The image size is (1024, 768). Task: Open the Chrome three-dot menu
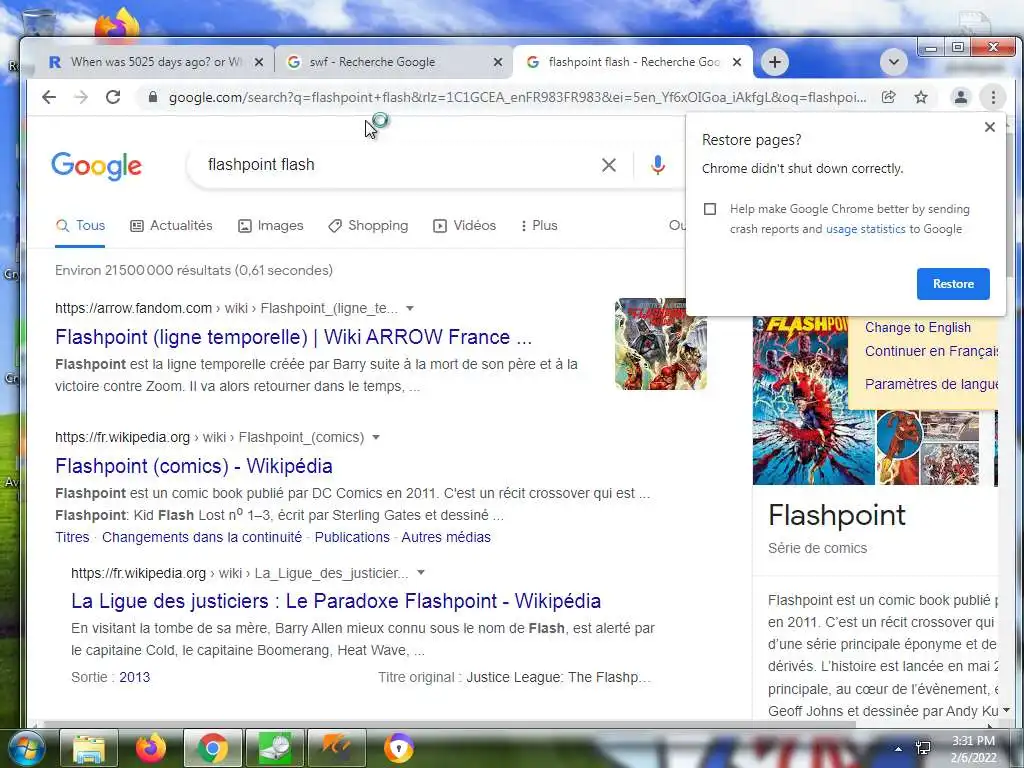pyautogui.click(x=993, y=97)
